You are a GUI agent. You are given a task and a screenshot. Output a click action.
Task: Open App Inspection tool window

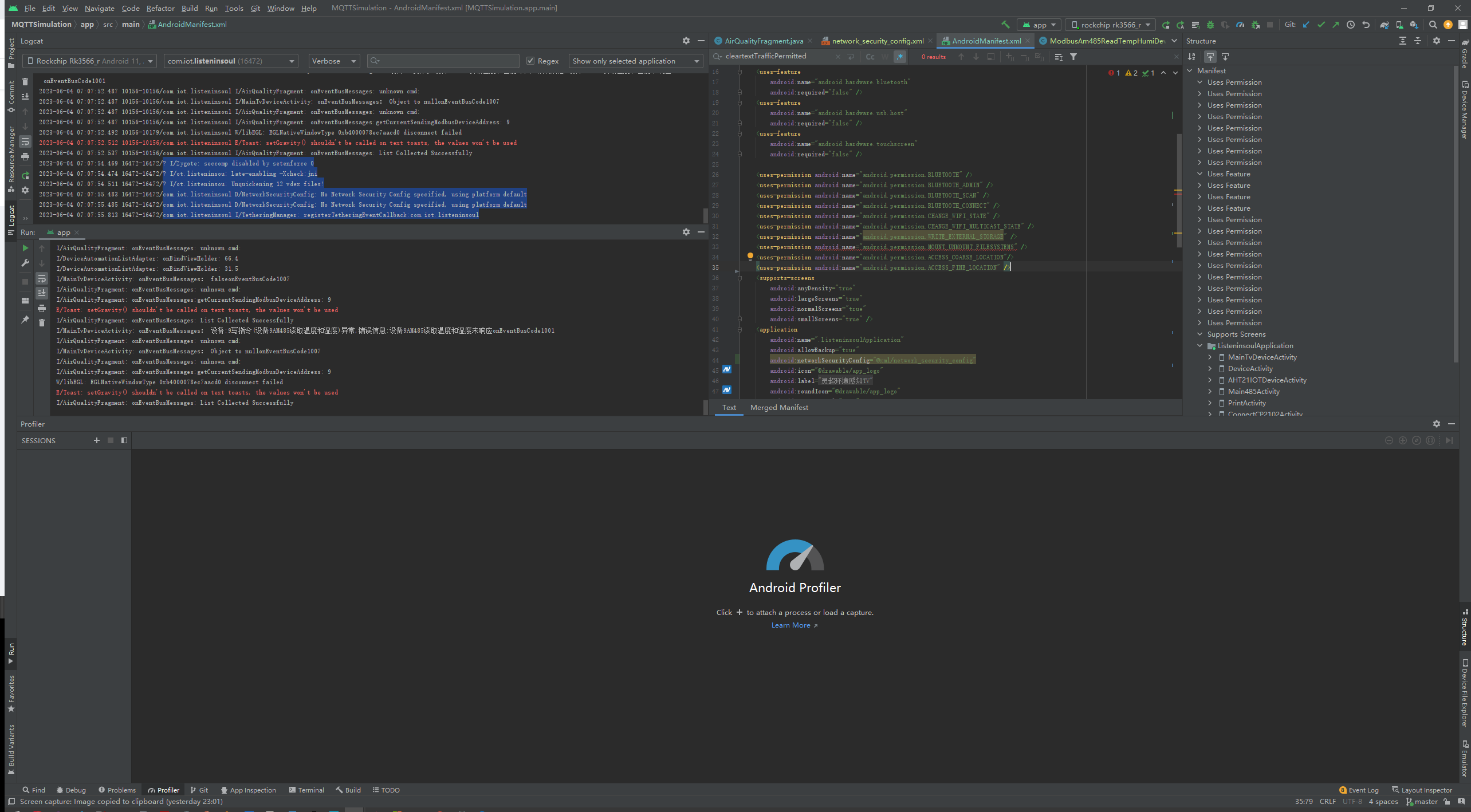pyautogui.click(x=248, y=790)
